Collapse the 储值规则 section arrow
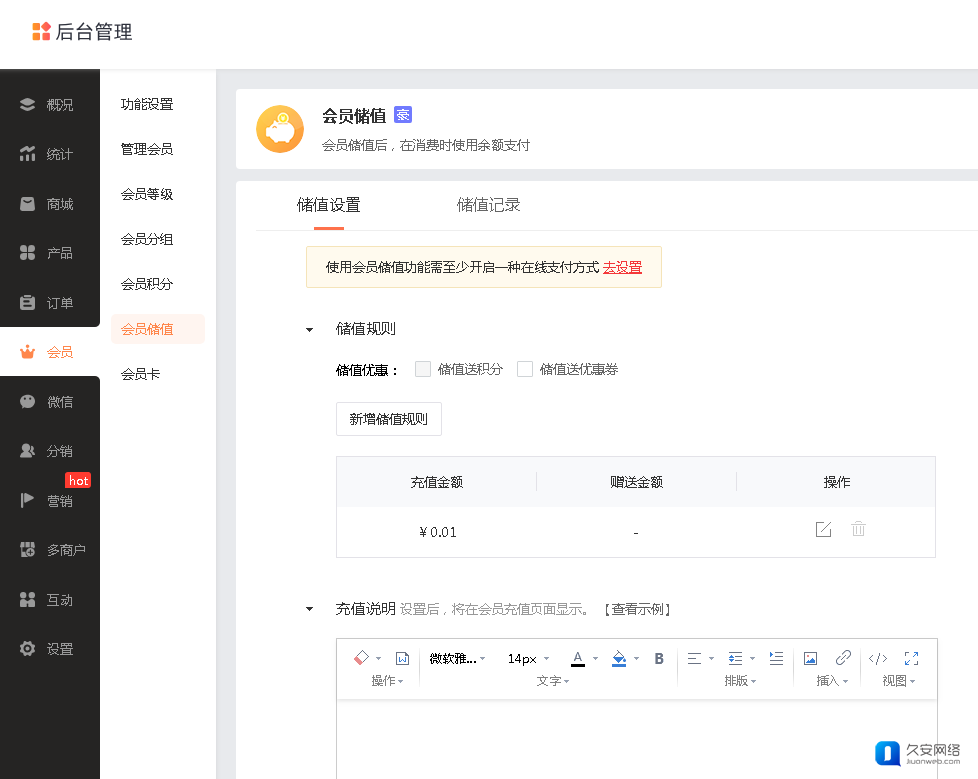The image size is (978, 779). (310, 329)
